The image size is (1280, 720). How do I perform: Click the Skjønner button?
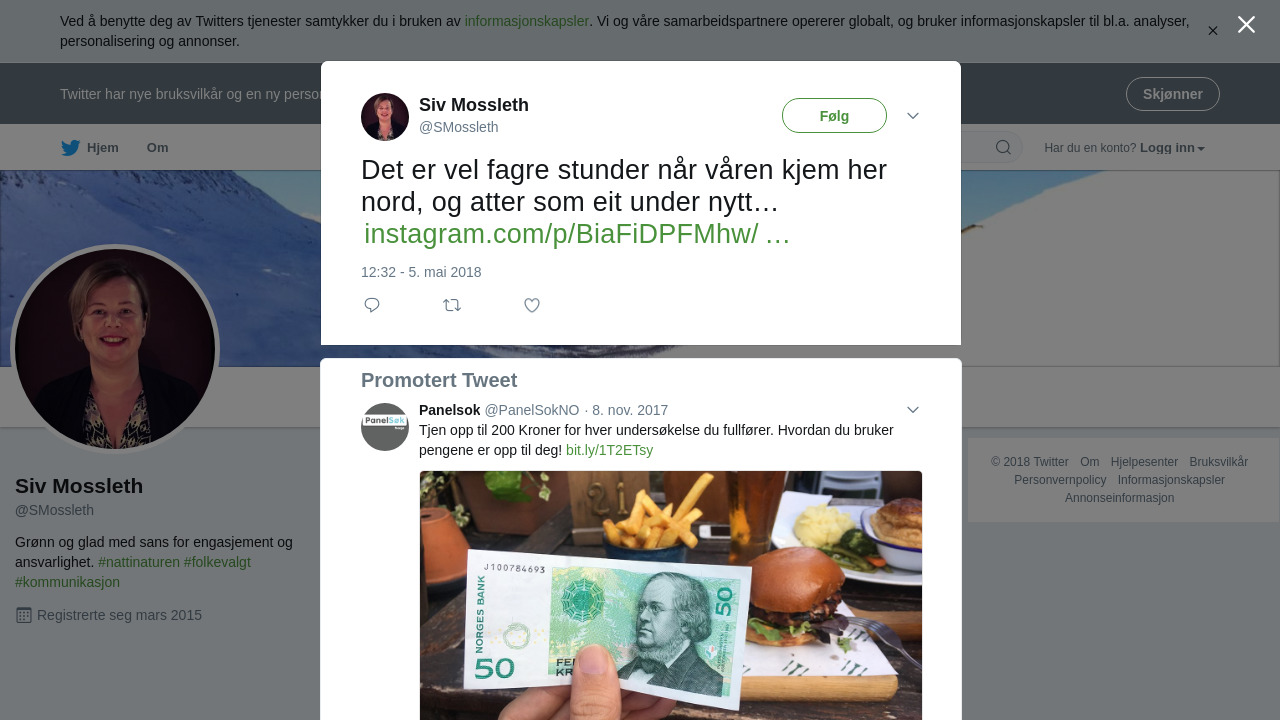pos(1173,94)
